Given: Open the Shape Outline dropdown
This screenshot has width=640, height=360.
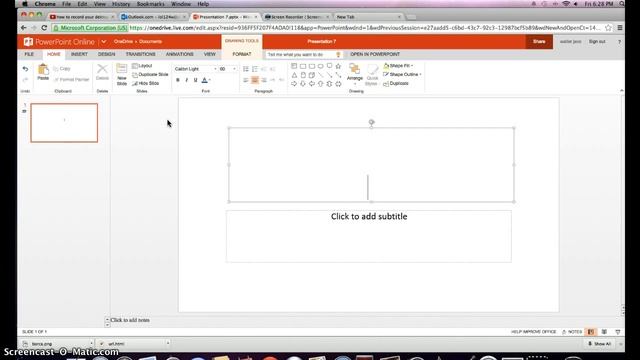Looking at the screenshot, I should pyautogui.click(x=402, y=74).
